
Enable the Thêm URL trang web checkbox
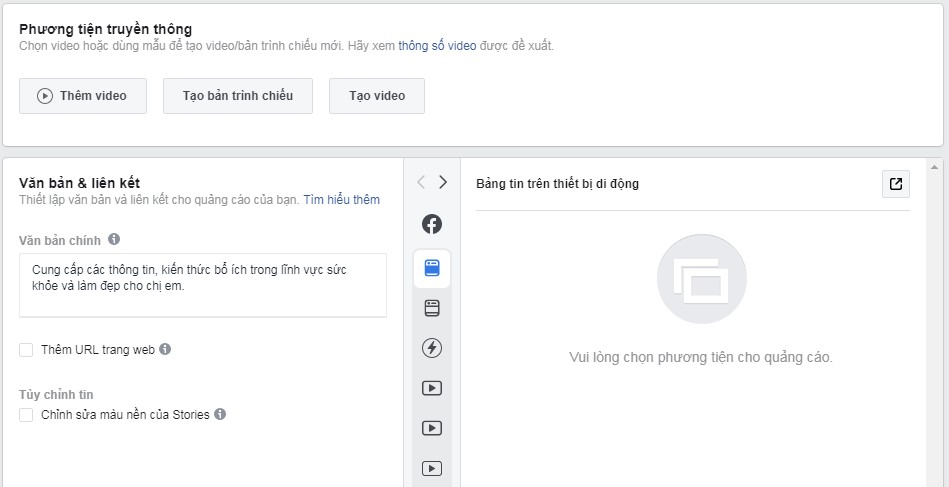tap(27, 350)
